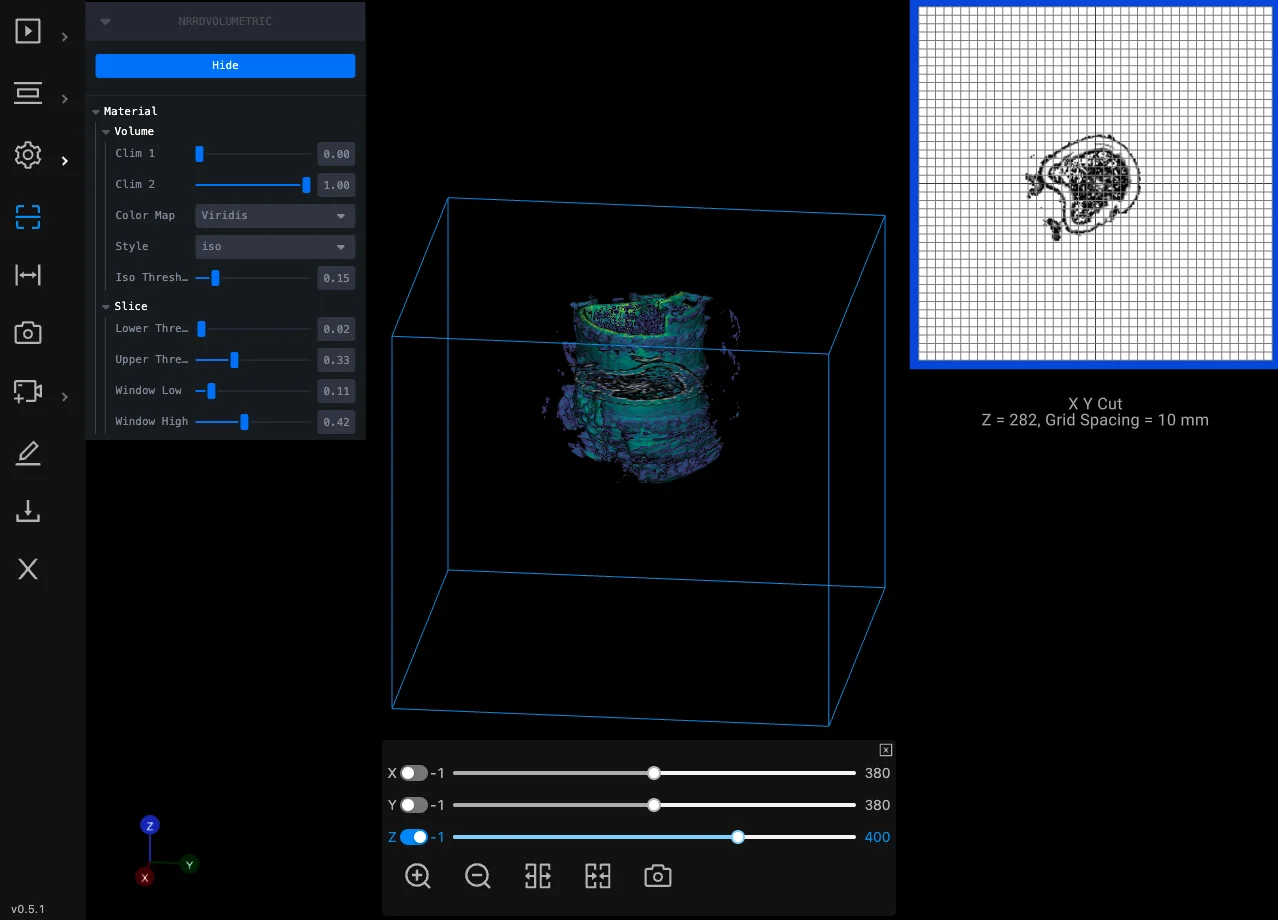This screenshot has height=920, width=1278.
Task: Click the expand split view icon
Action: 538,876
